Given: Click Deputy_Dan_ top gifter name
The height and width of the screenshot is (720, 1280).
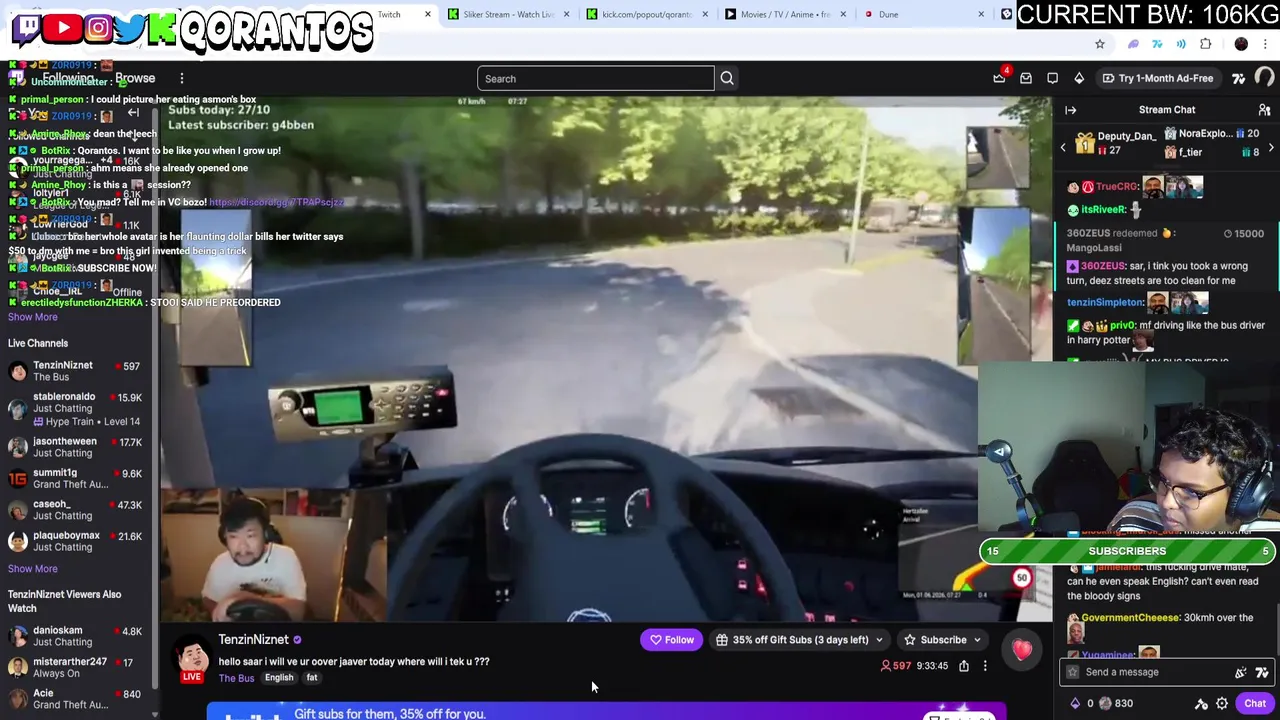Looking at the screenshot, I should click(1126, 136).
